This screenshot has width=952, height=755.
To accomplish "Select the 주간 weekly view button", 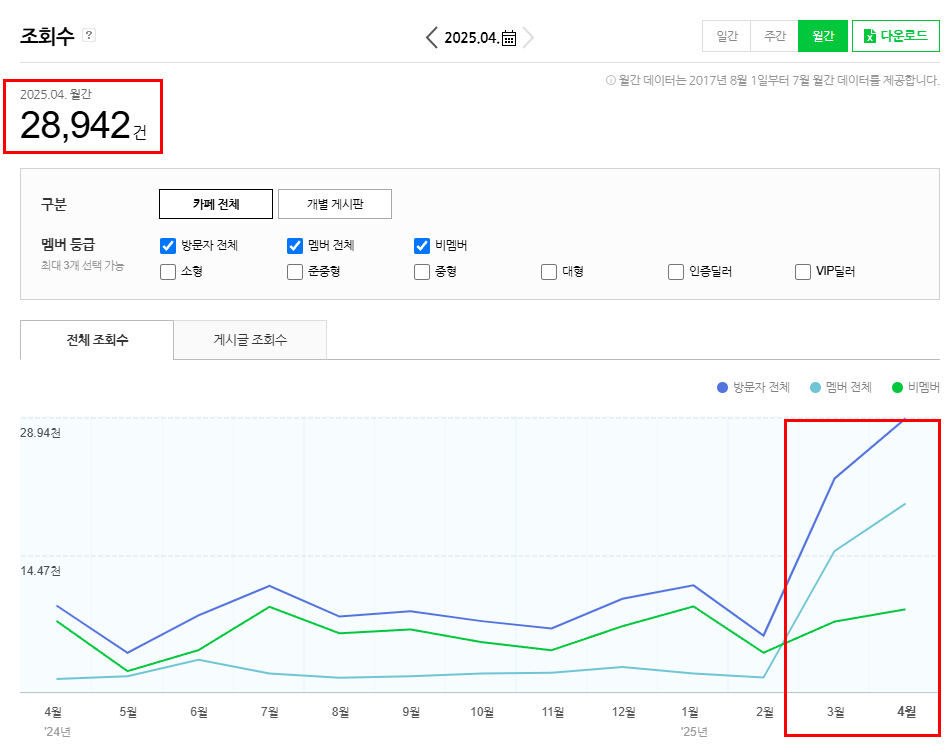I will pos(774,36).
